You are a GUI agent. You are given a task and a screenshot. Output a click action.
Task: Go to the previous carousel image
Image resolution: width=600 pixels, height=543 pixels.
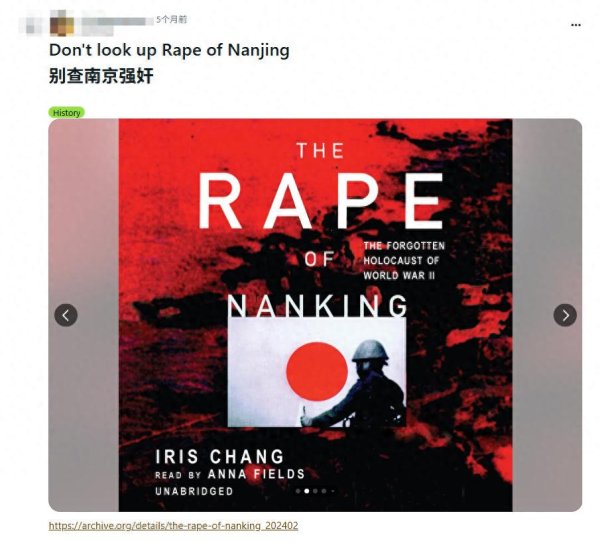pyautogui.click(x=66, y=315)
